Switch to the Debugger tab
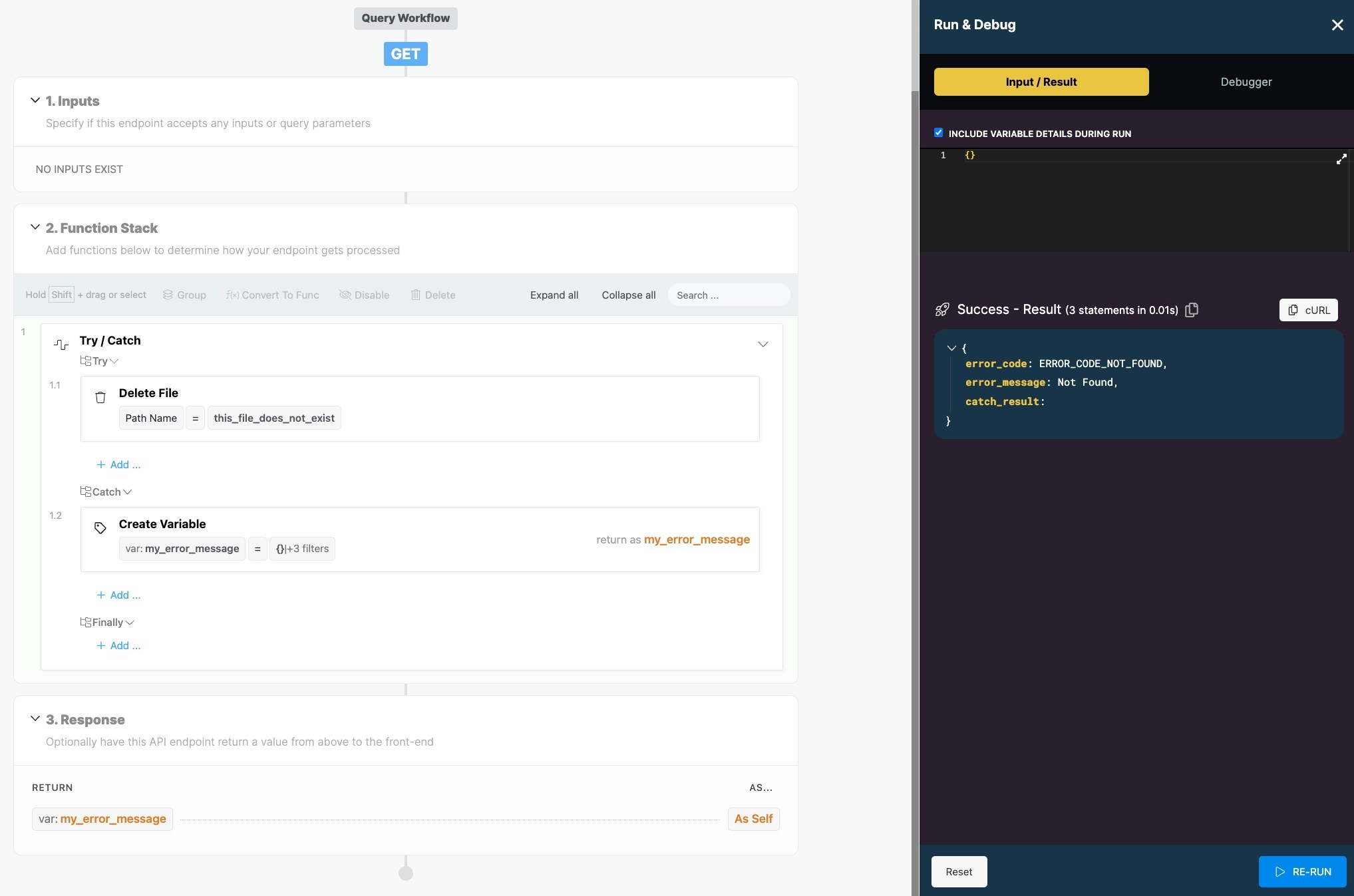 point(1246,82)
